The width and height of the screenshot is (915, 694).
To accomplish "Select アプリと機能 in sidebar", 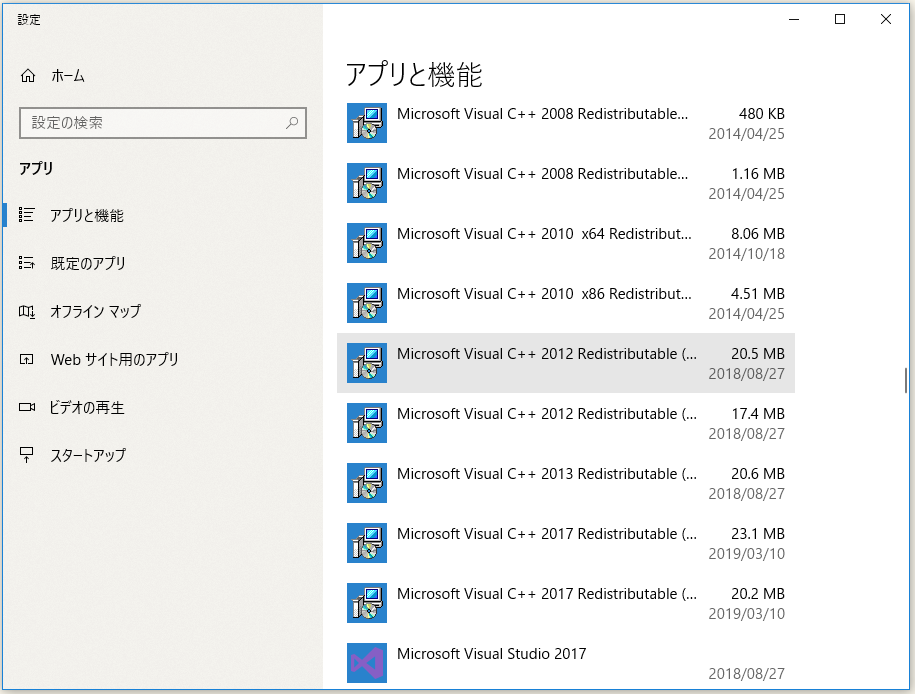I will click(x=87, y=215).
